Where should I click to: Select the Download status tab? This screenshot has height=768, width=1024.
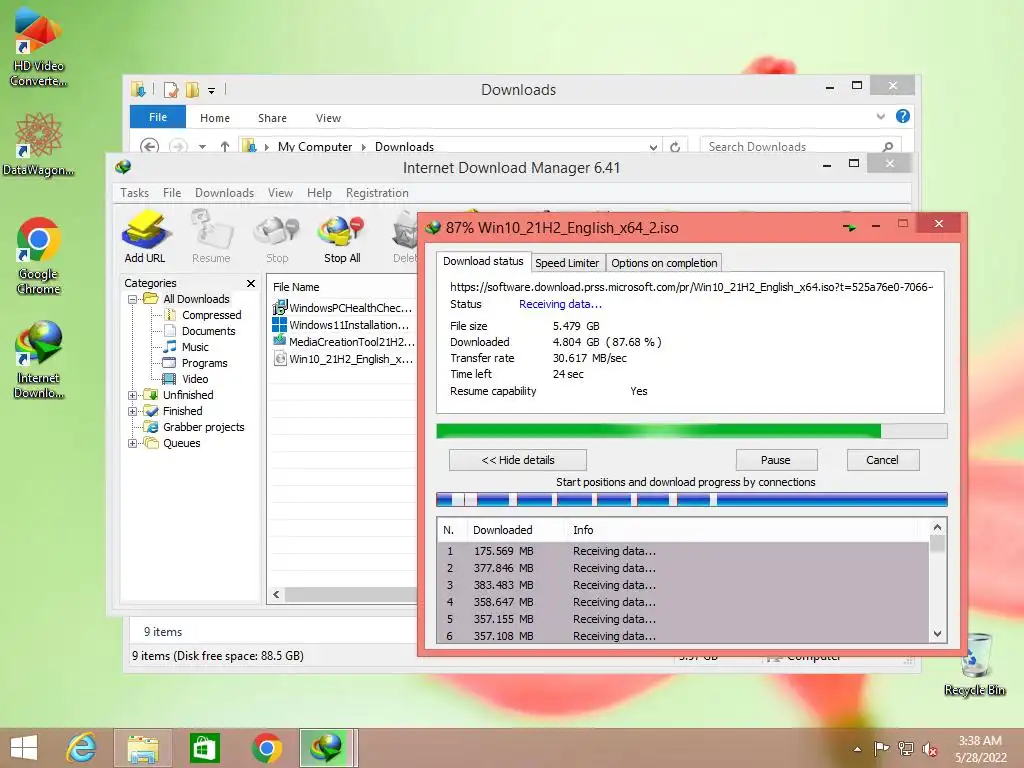(x=483, y=261)
